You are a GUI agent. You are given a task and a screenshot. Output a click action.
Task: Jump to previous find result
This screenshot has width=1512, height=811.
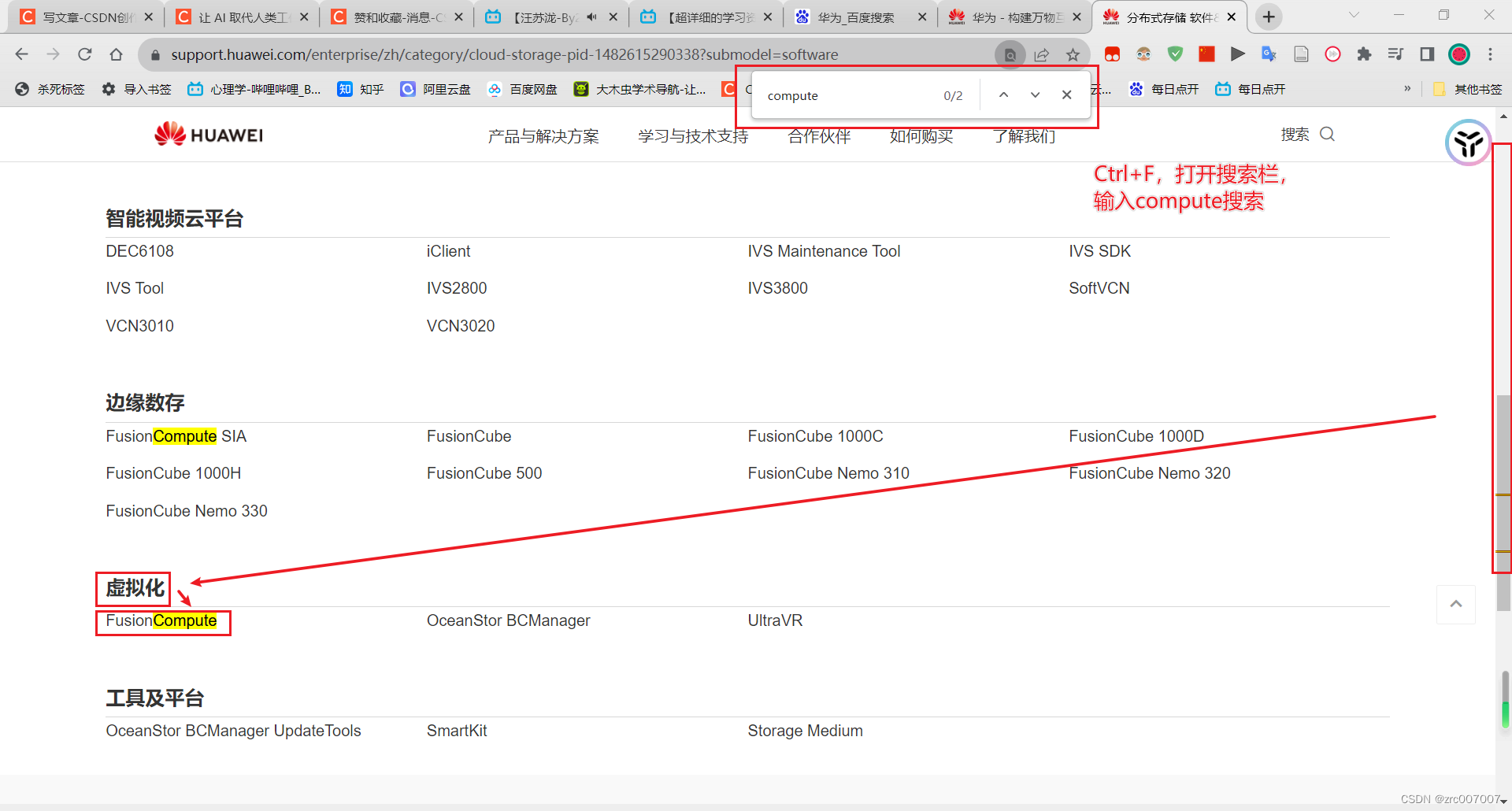pyautogui.click(x=1003, y=95)
